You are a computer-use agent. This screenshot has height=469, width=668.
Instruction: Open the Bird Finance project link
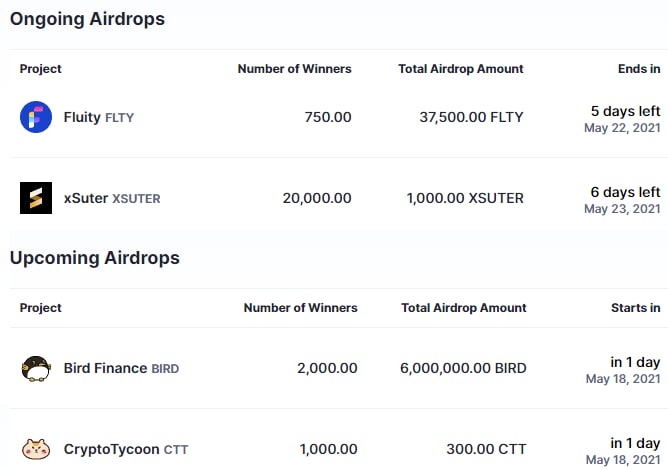coord(105,368)
